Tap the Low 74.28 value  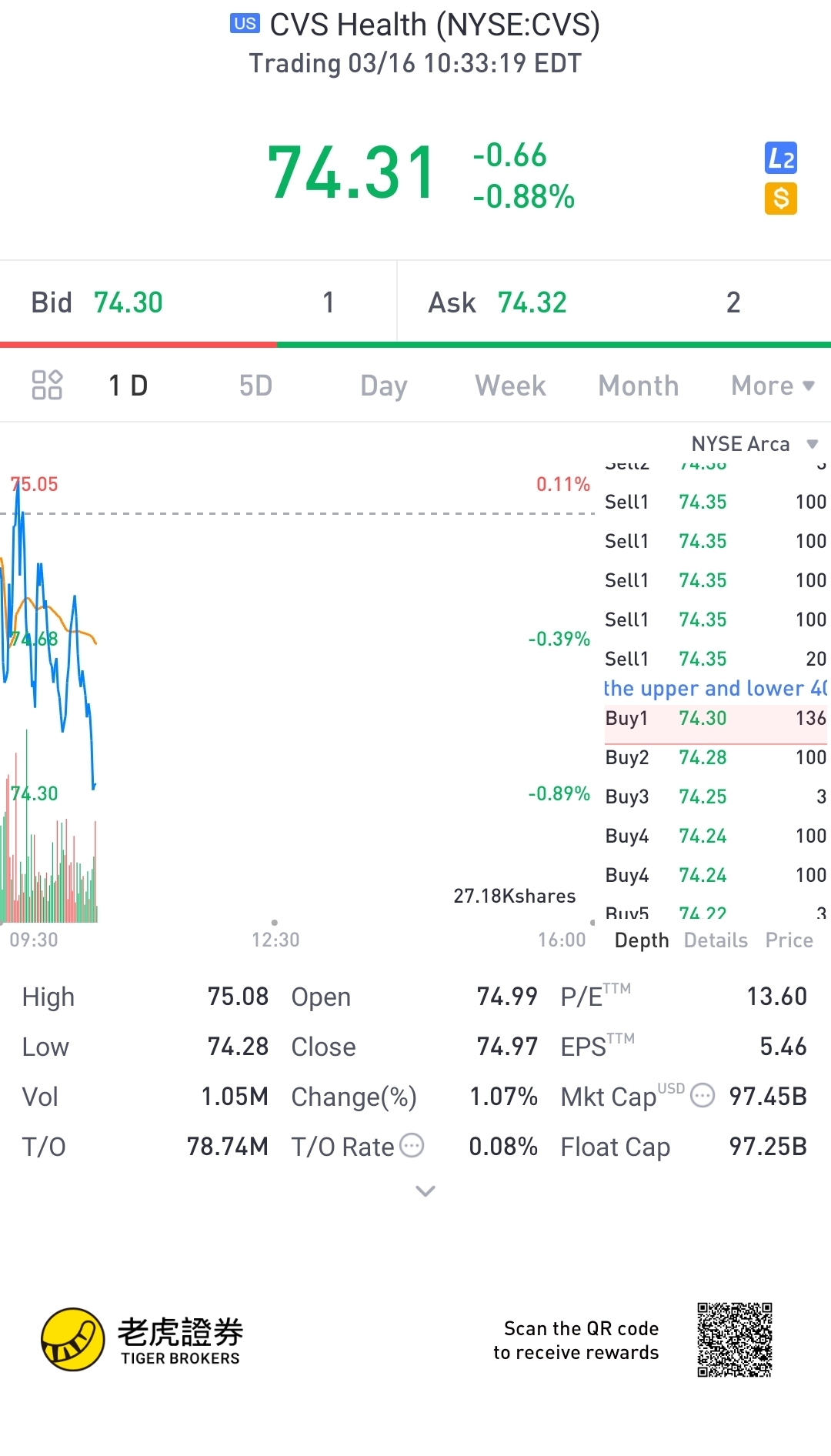point(238,1047)
